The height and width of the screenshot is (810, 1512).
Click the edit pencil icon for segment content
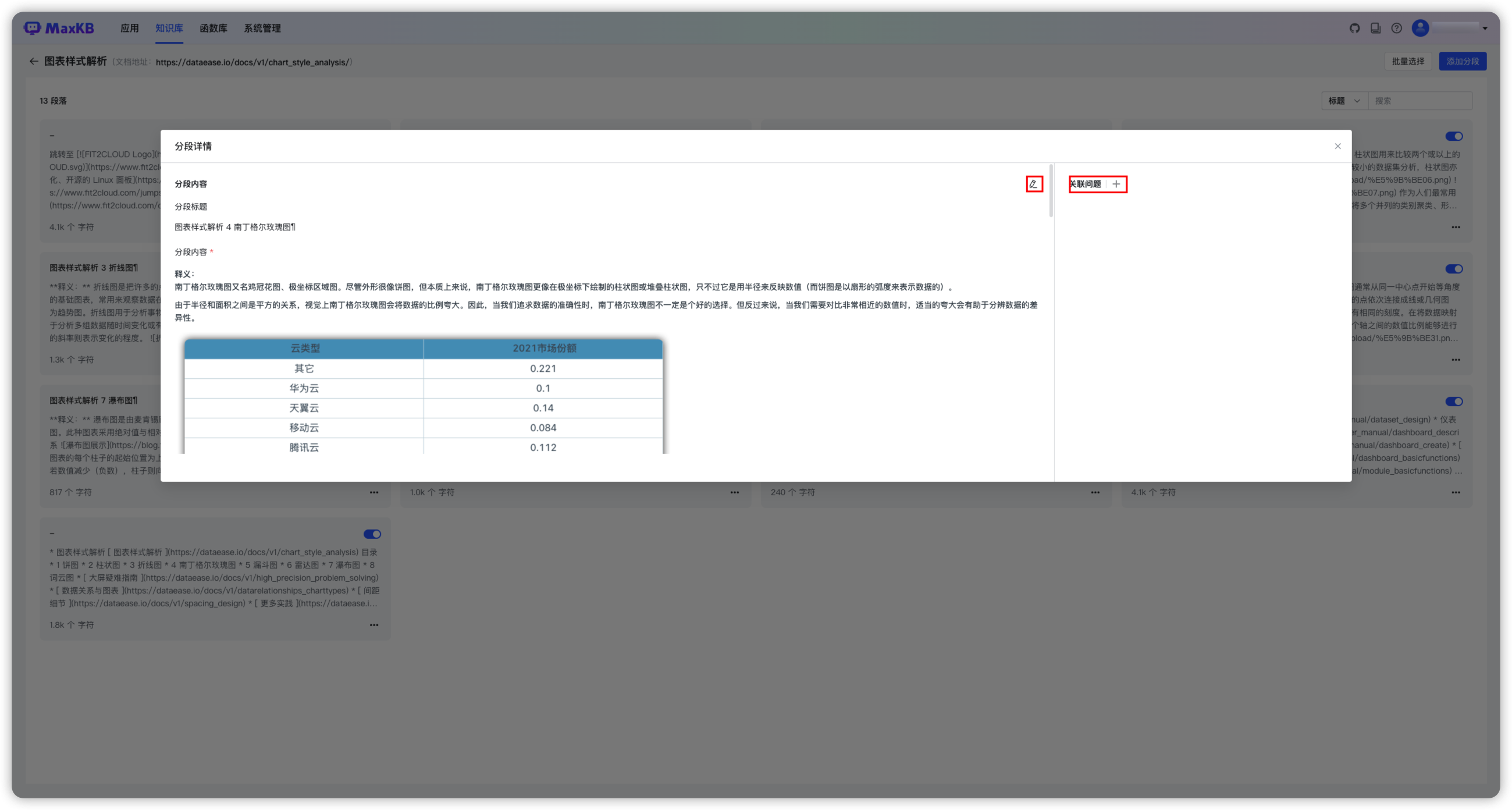pyautogui.click(x=1034, y=184)
